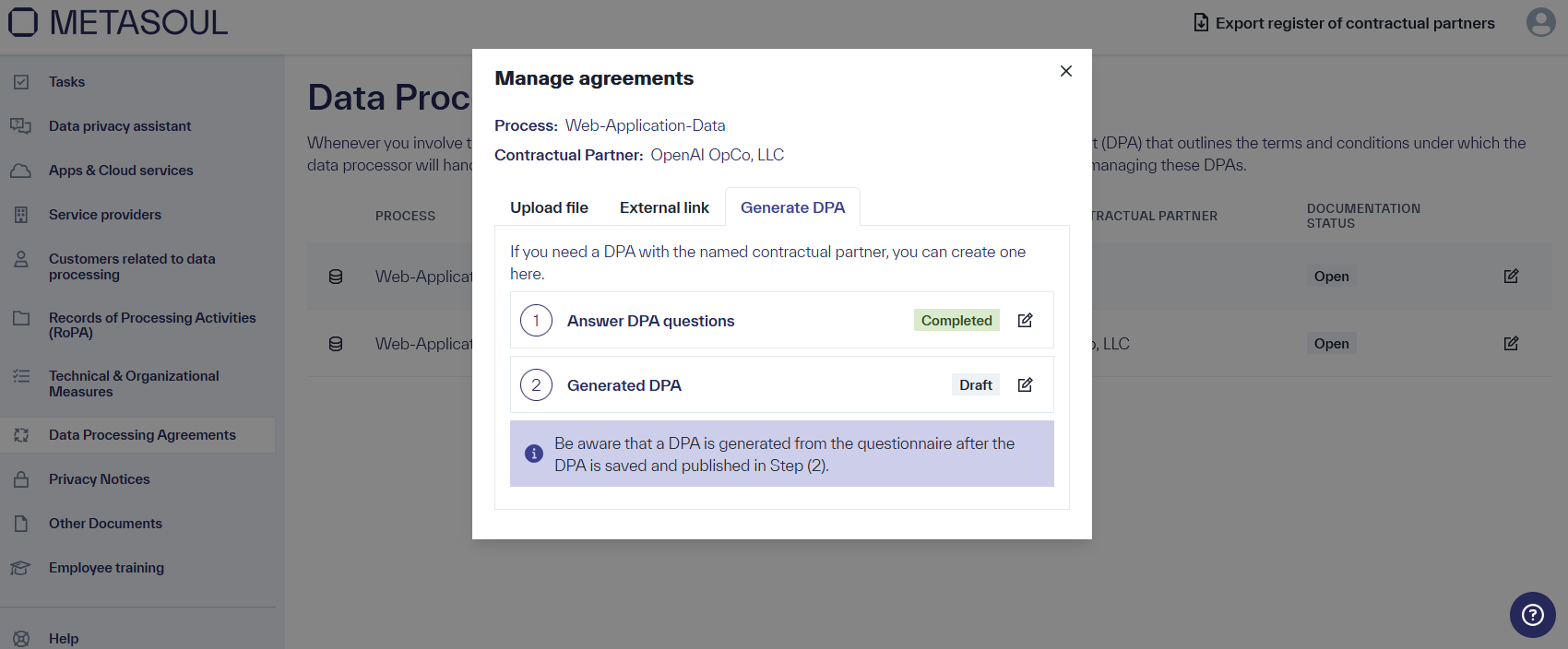1568x649 pixels.
Task: Select the Generate DPA tab
Action: coord(792,207)
